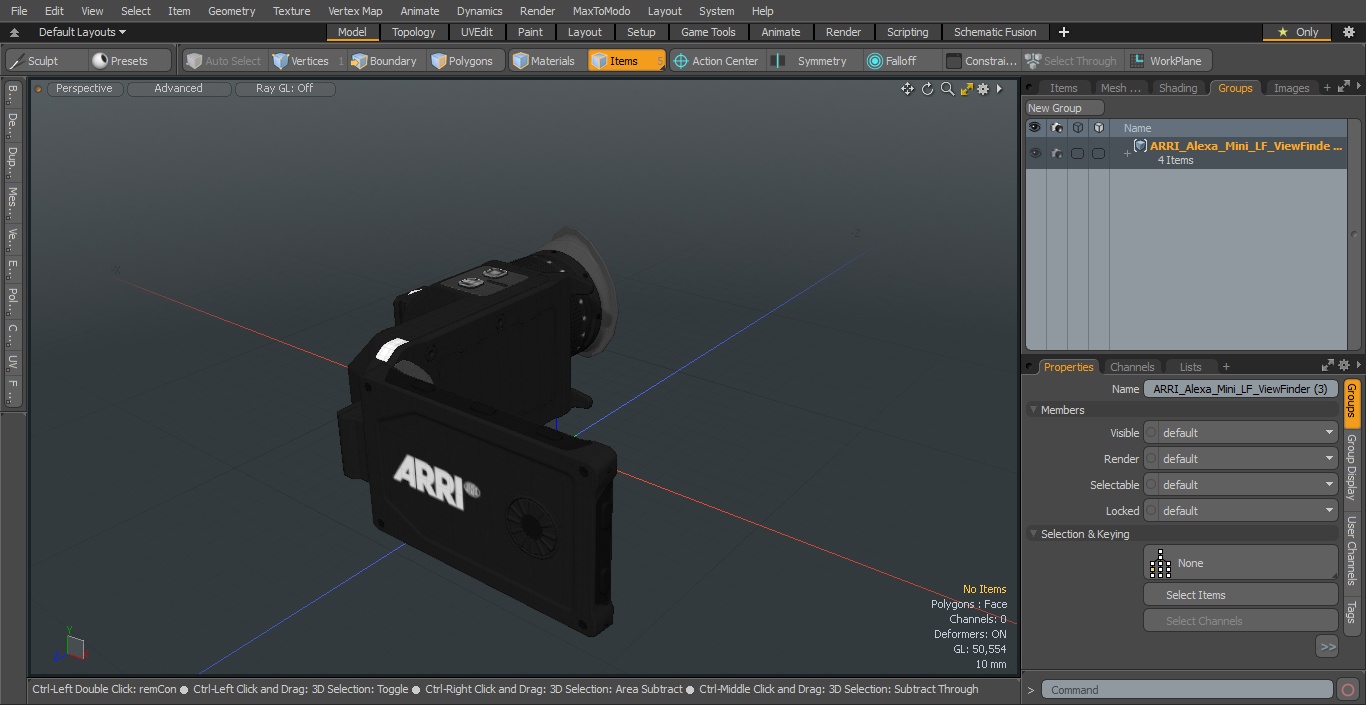This screenshot has height=705, width=1366.
Task: Open the Geometry menu
Action: [231, 11]
